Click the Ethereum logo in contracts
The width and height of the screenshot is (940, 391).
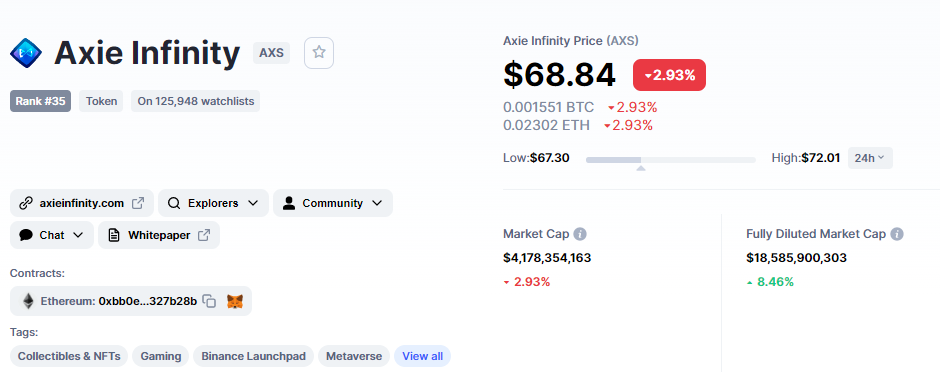pyautogui.click(x=28, y=301)
